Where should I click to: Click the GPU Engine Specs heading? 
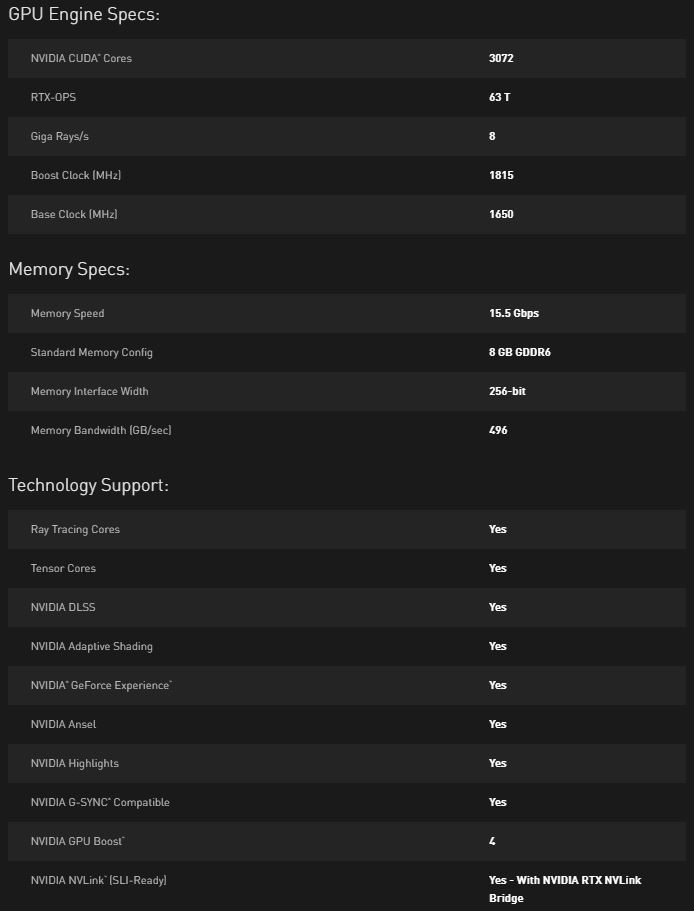tap(84, 15)
